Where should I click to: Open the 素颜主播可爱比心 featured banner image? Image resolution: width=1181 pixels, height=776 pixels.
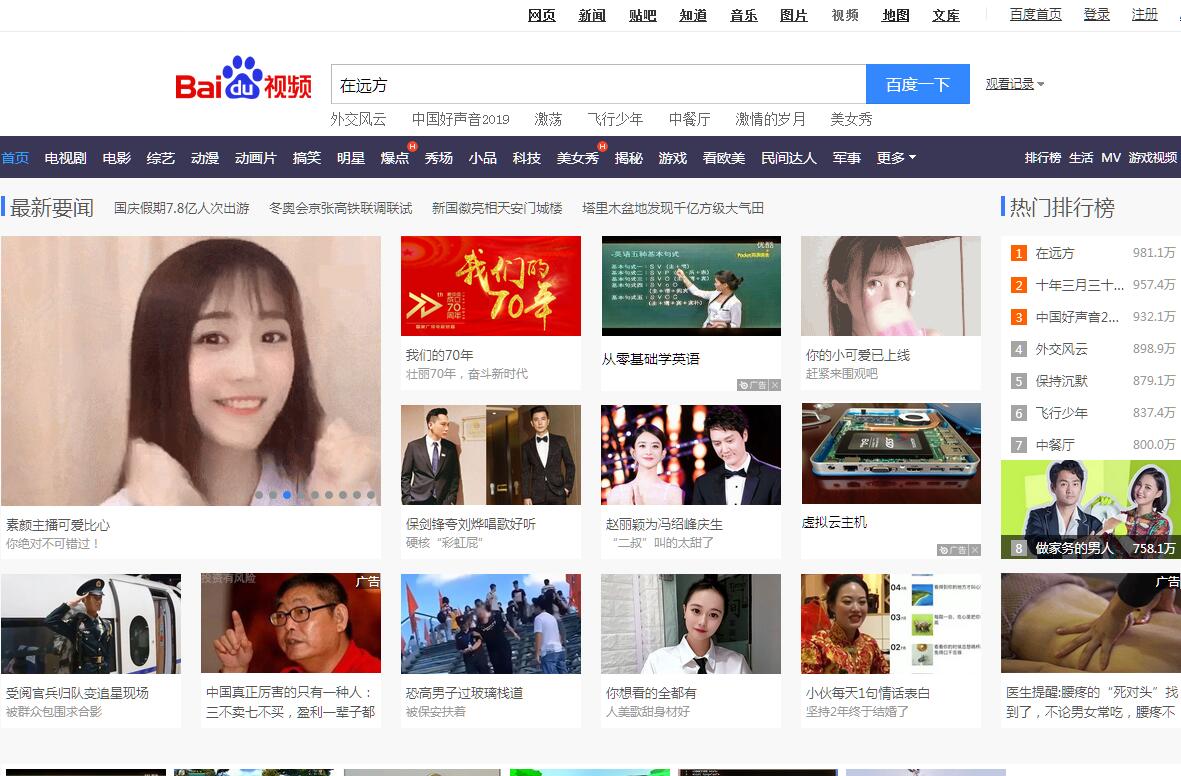[191, 371]
